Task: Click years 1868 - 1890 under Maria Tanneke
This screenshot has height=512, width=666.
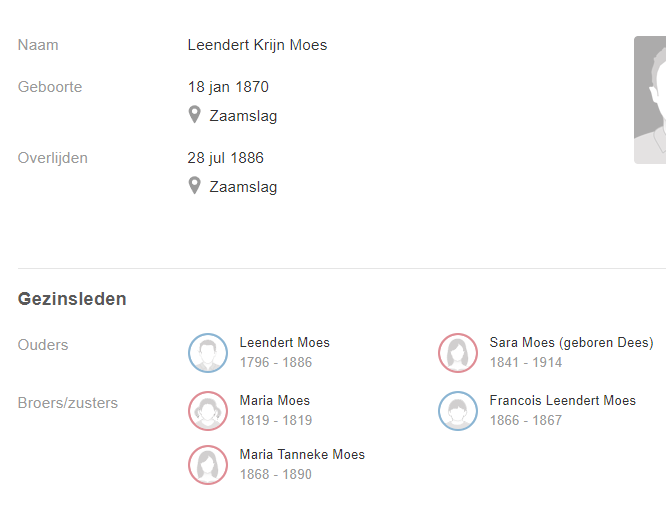Action: [276, 474]
